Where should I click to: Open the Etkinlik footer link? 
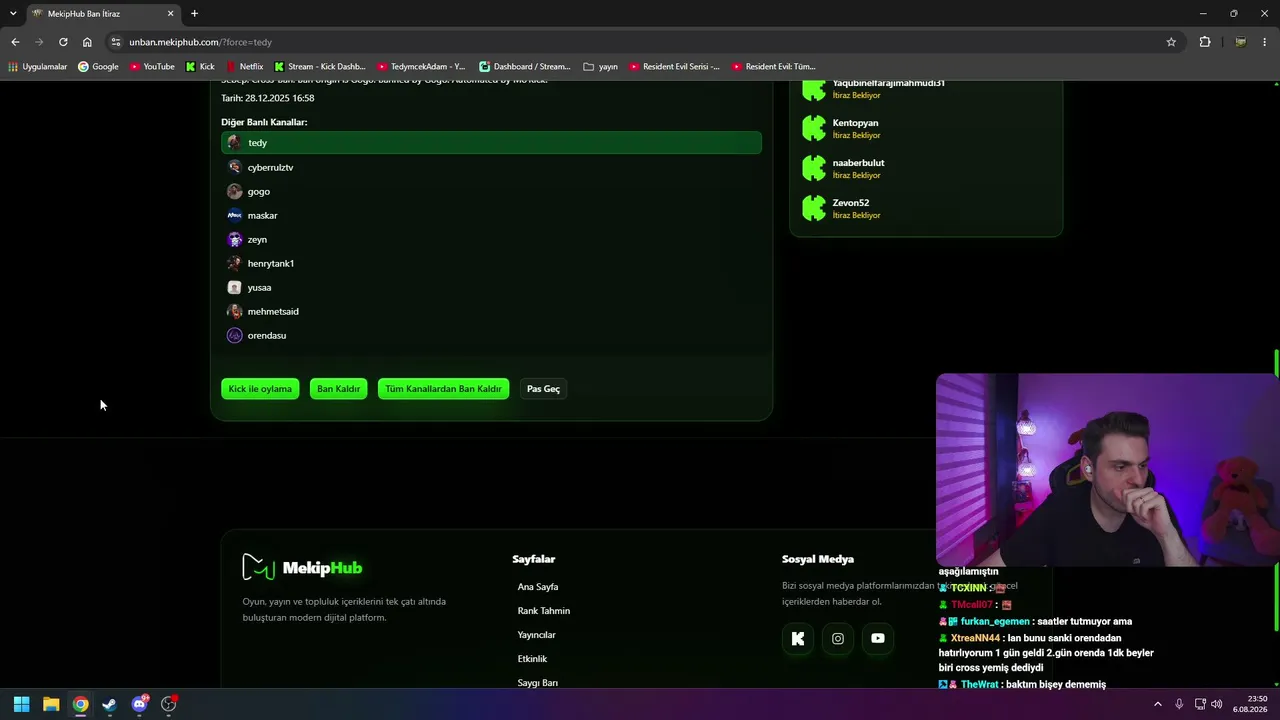[532, 659]
